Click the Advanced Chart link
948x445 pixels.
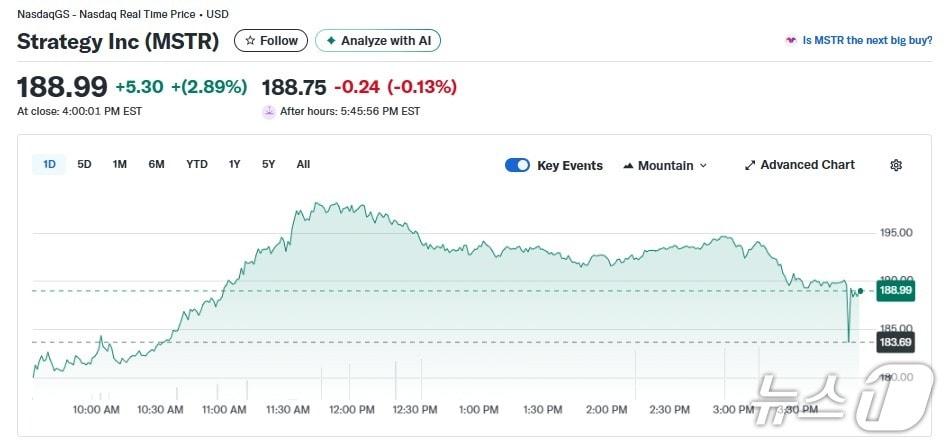tap(807, 165)
